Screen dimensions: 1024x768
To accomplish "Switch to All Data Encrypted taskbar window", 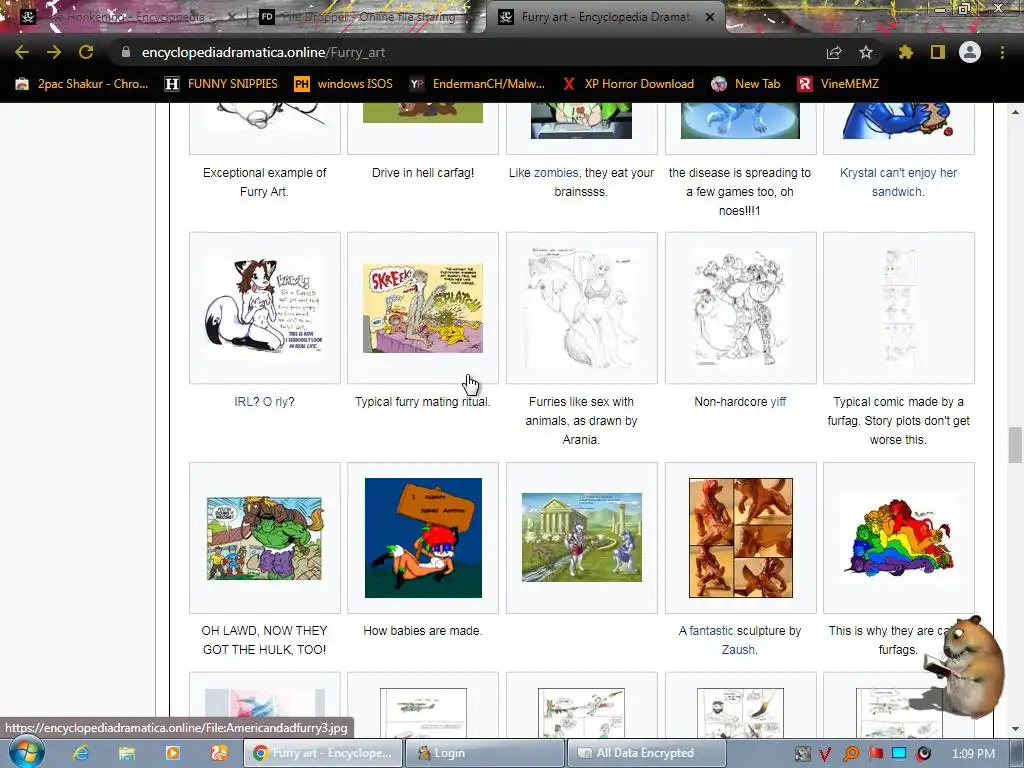I will pyautogui.click(x=646, y=753).
